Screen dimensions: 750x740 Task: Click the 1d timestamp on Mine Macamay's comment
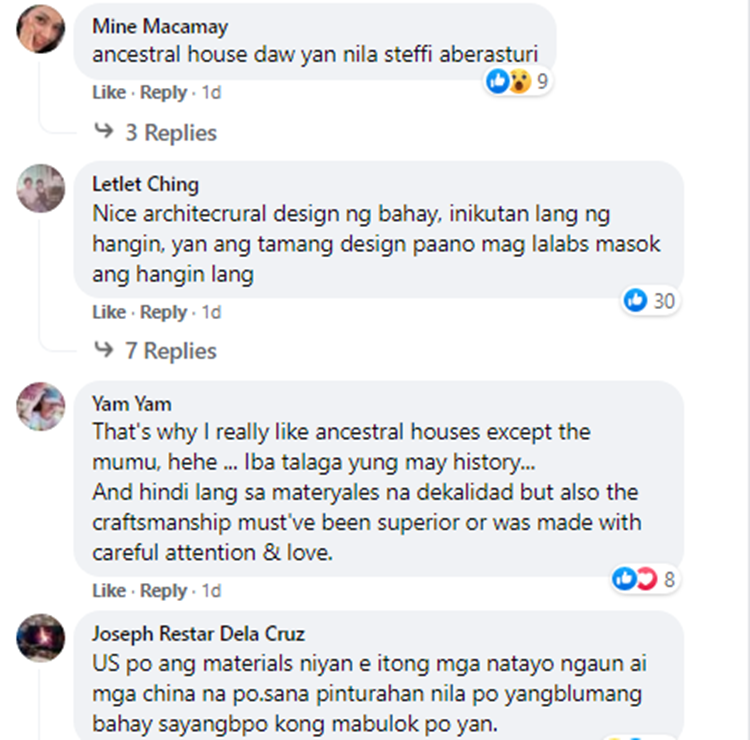click(211, 92)
